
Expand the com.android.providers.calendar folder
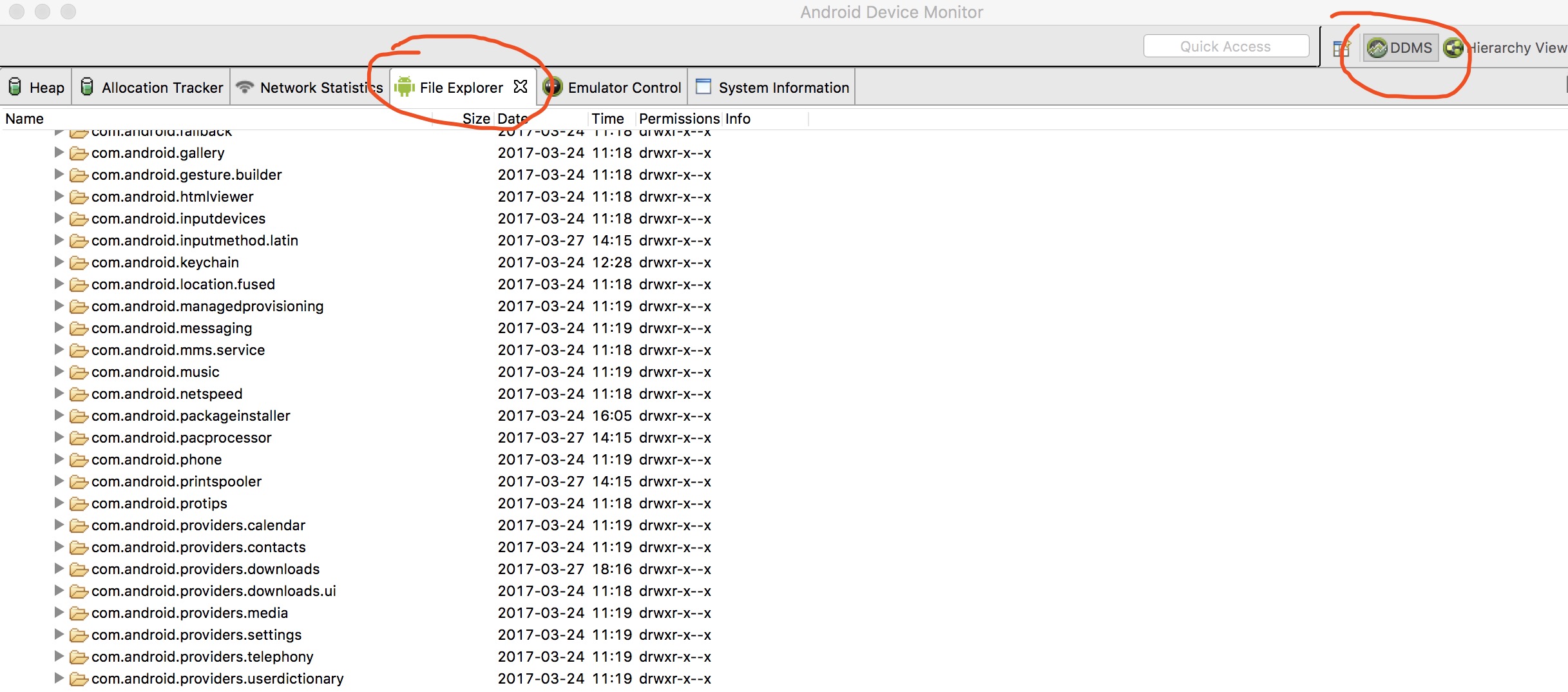(x=59, y=524)
